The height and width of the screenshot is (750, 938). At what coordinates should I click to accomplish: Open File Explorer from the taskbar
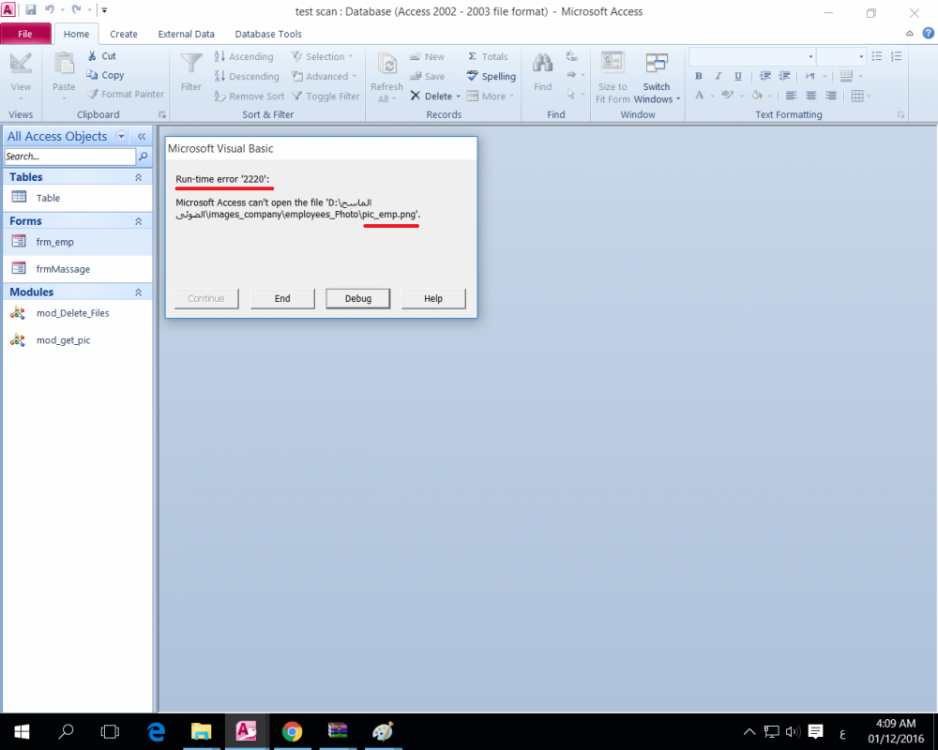coord(201,731)
